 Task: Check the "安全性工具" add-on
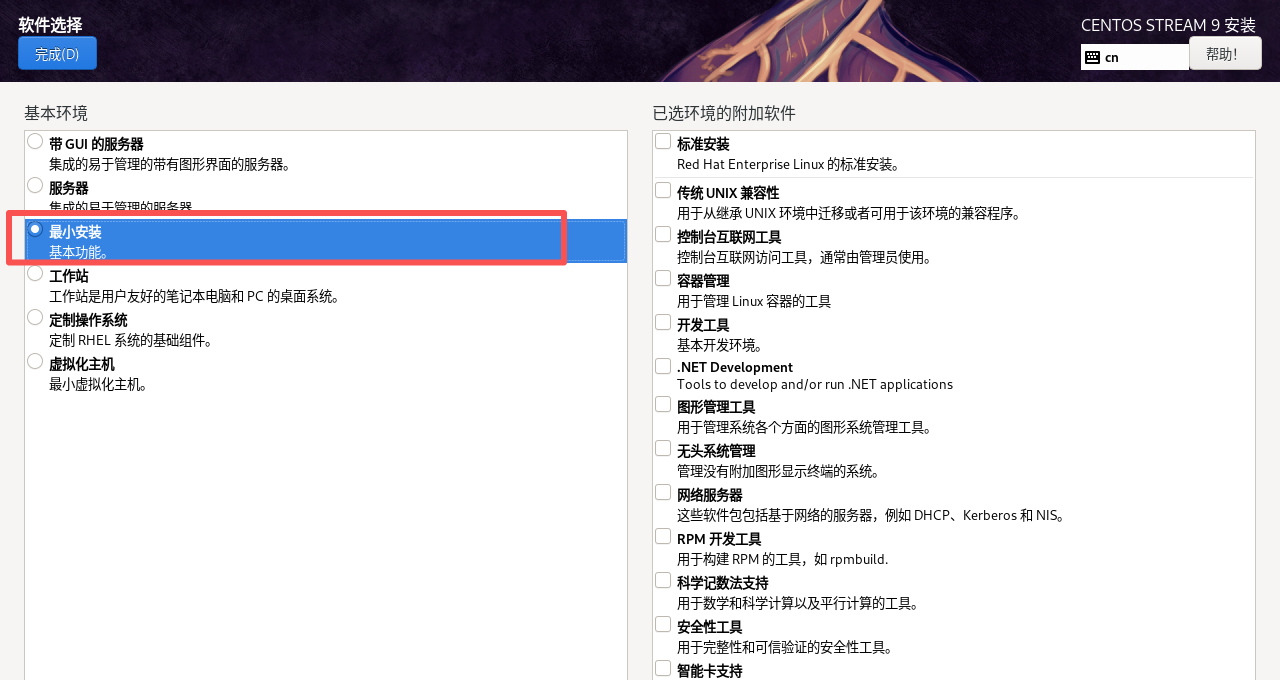click(x=662, y=623)
